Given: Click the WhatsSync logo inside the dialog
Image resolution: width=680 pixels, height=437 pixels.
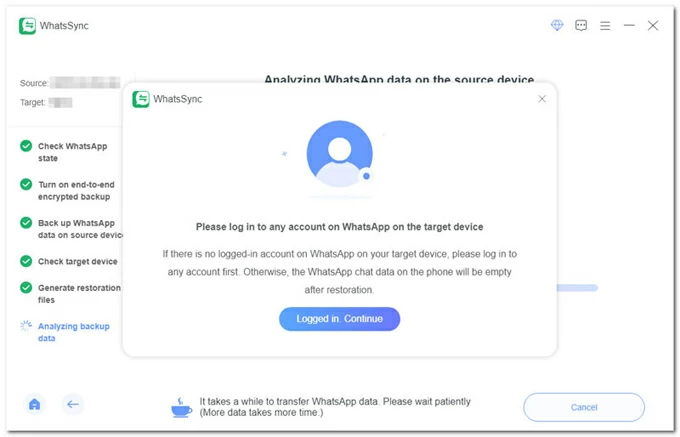Looking at the screenshot, I should (x=141, y=99).
